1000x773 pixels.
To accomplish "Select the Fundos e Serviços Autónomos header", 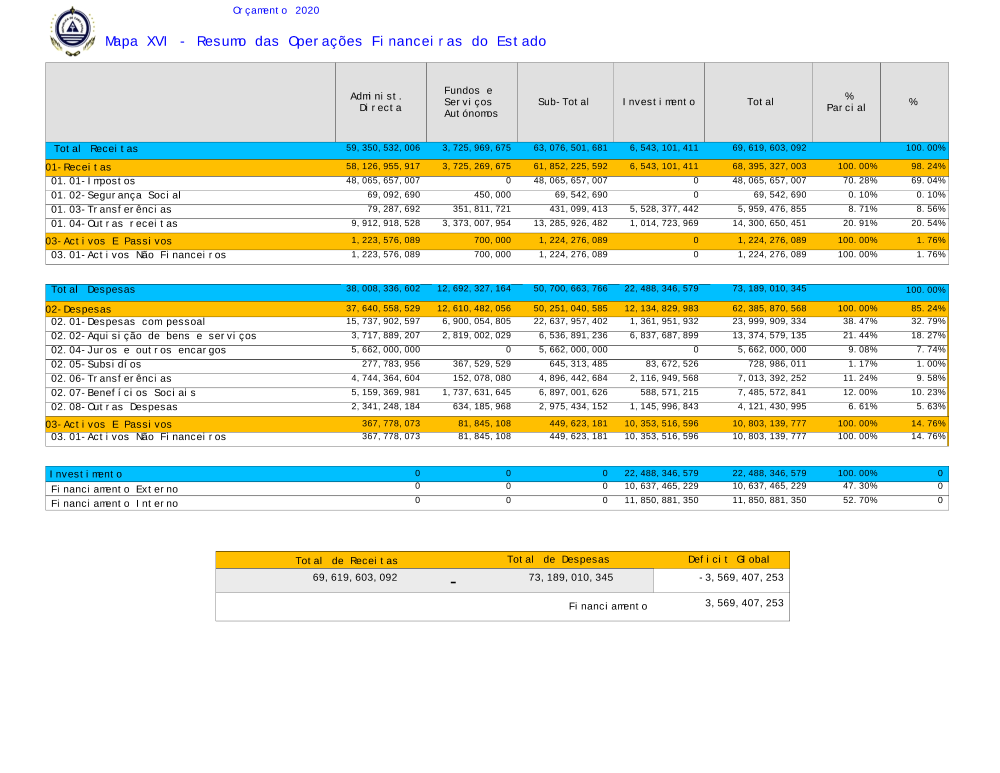I will click(471, 101).
